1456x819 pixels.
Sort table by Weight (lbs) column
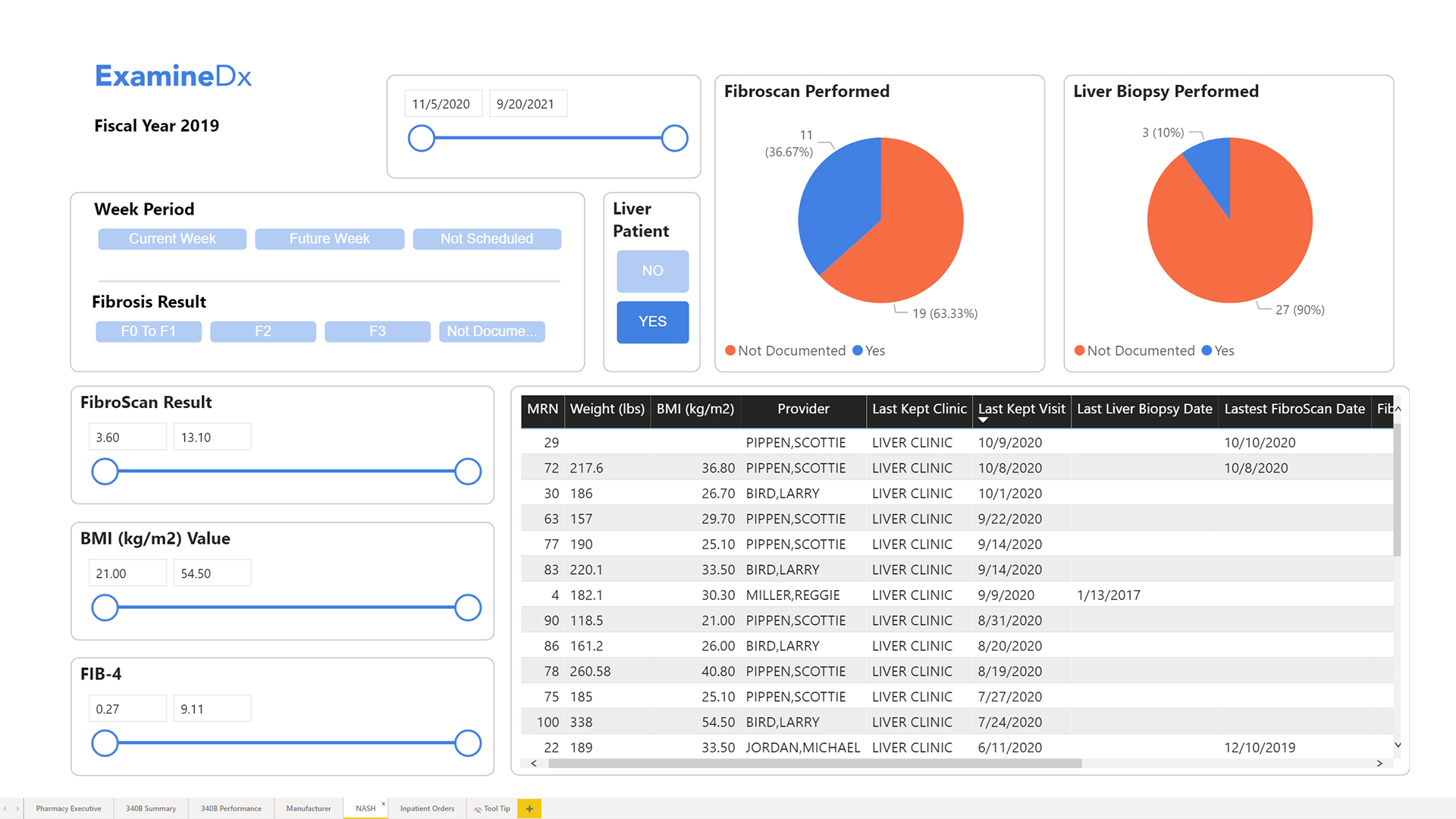pyautogui.click(x=607, y=409)
